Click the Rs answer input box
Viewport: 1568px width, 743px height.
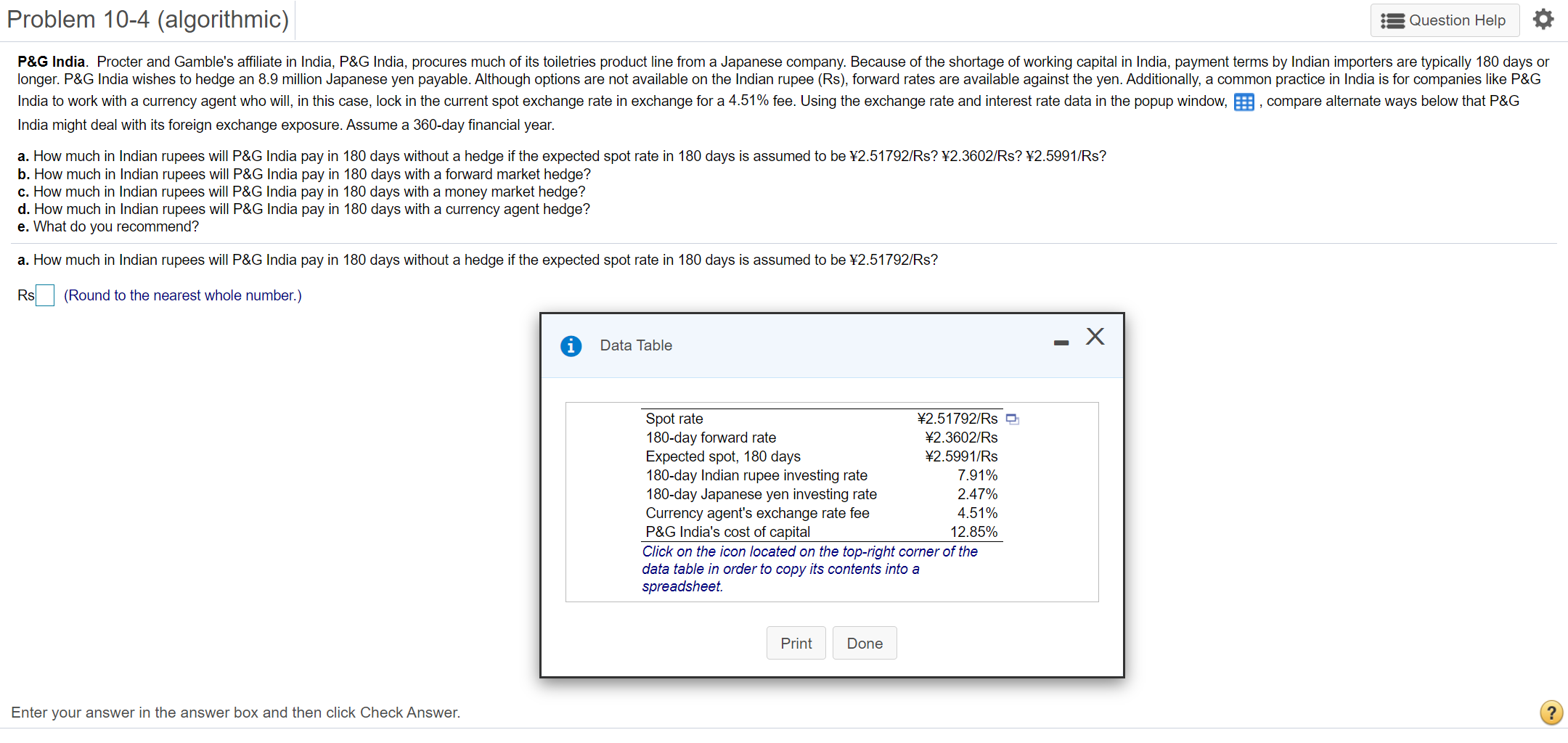[45, 295]
